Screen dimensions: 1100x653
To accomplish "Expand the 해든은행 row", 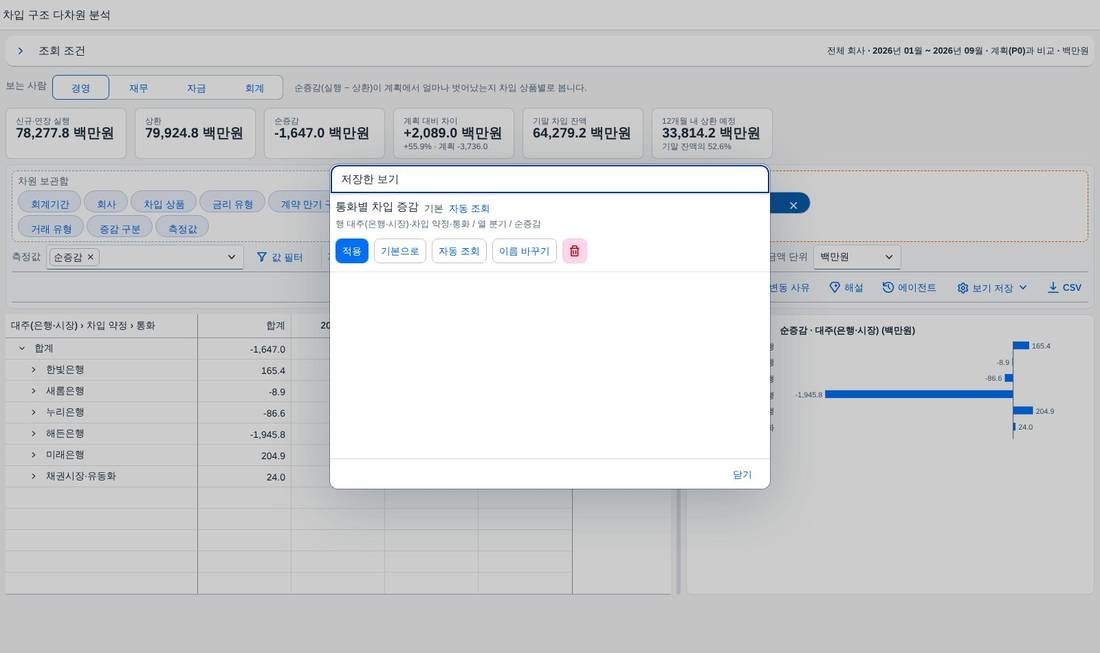I will pos(33,433).
